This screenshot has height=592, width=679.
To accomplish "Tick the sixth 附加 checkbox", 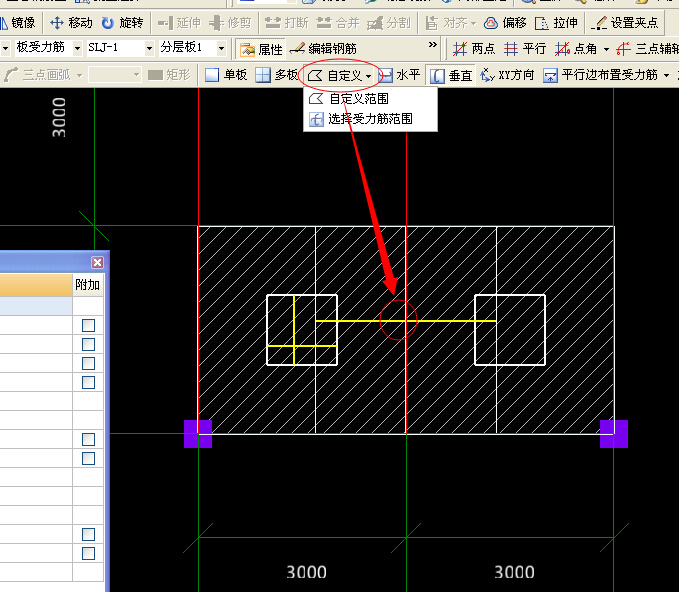I will click(88, 459).
